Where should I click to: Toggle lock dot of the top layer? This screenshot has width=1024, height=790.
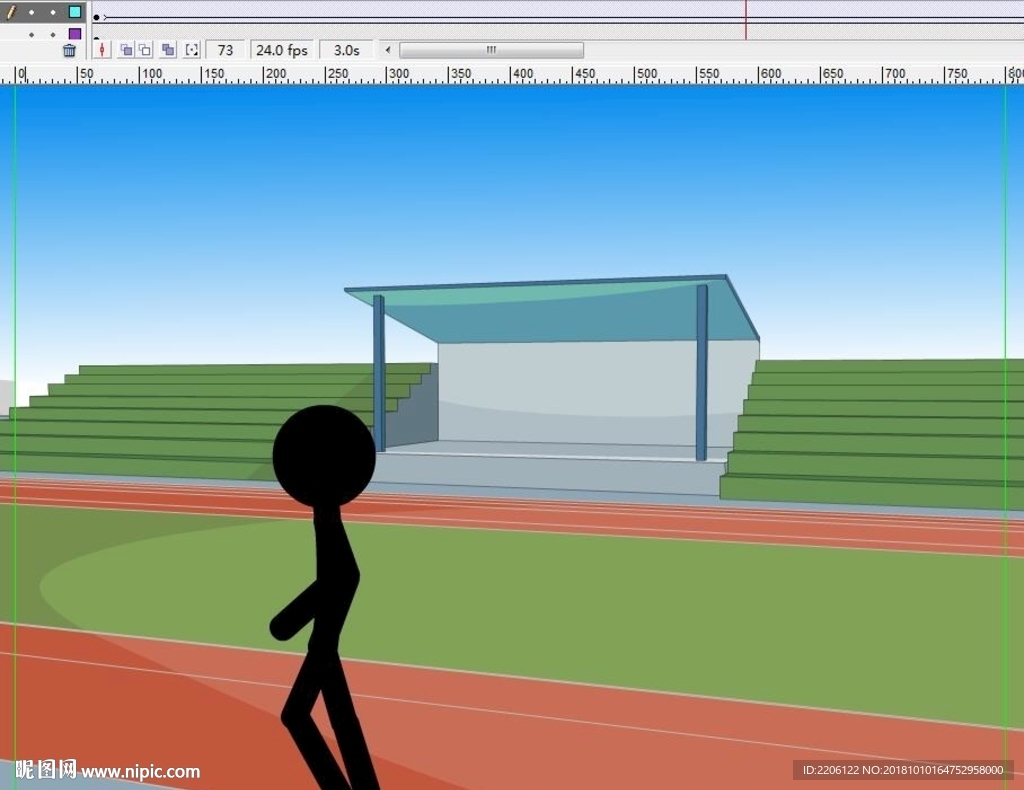point(53,12)
